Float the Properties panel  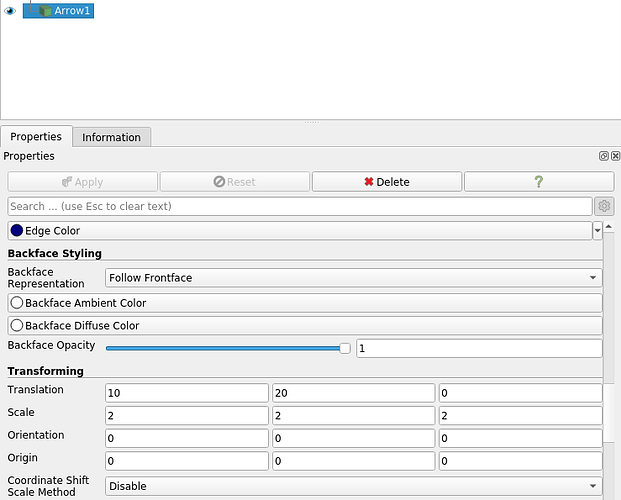[604, 157]
